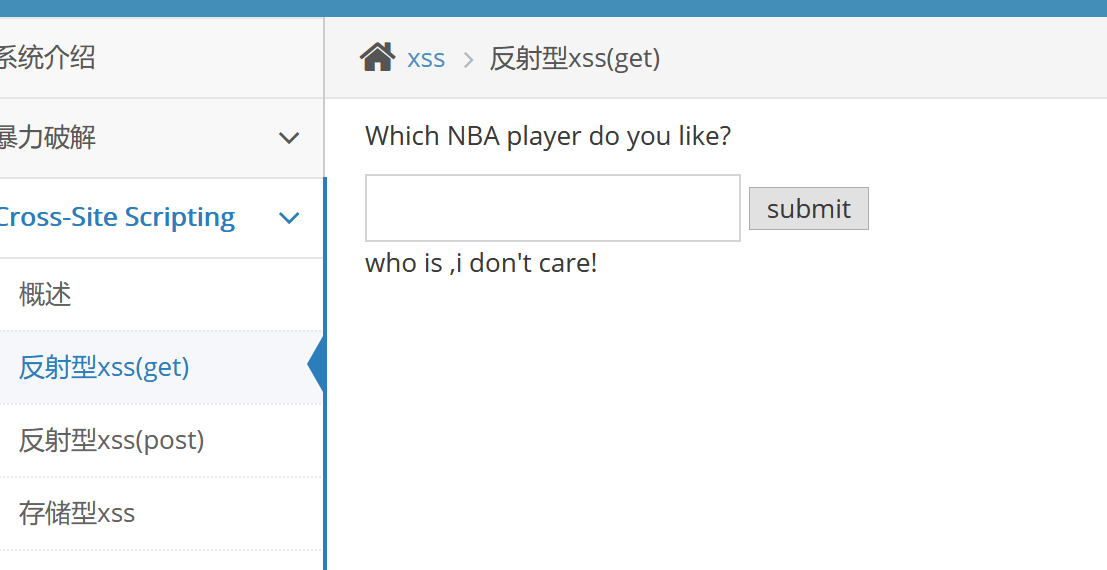Select 反射型xss(get) in the sidebar
1107x570 pixels.
104,367
